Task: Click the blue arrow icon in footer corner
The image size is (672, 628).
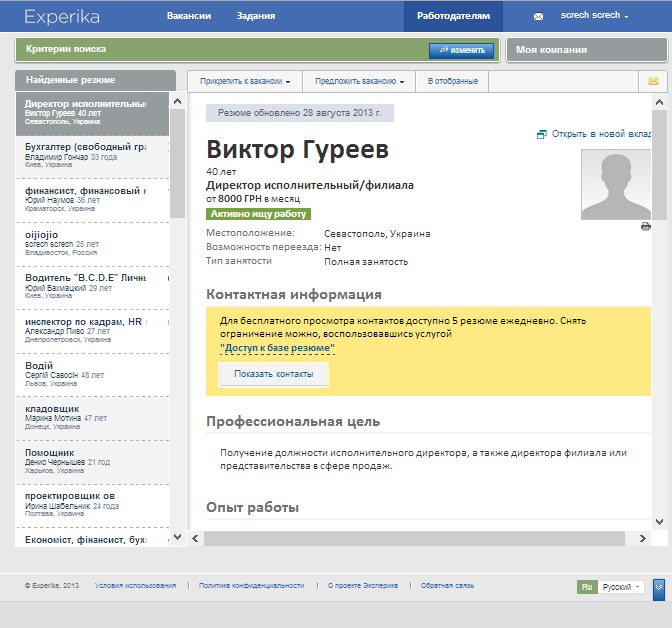Action: pos(659,590)
